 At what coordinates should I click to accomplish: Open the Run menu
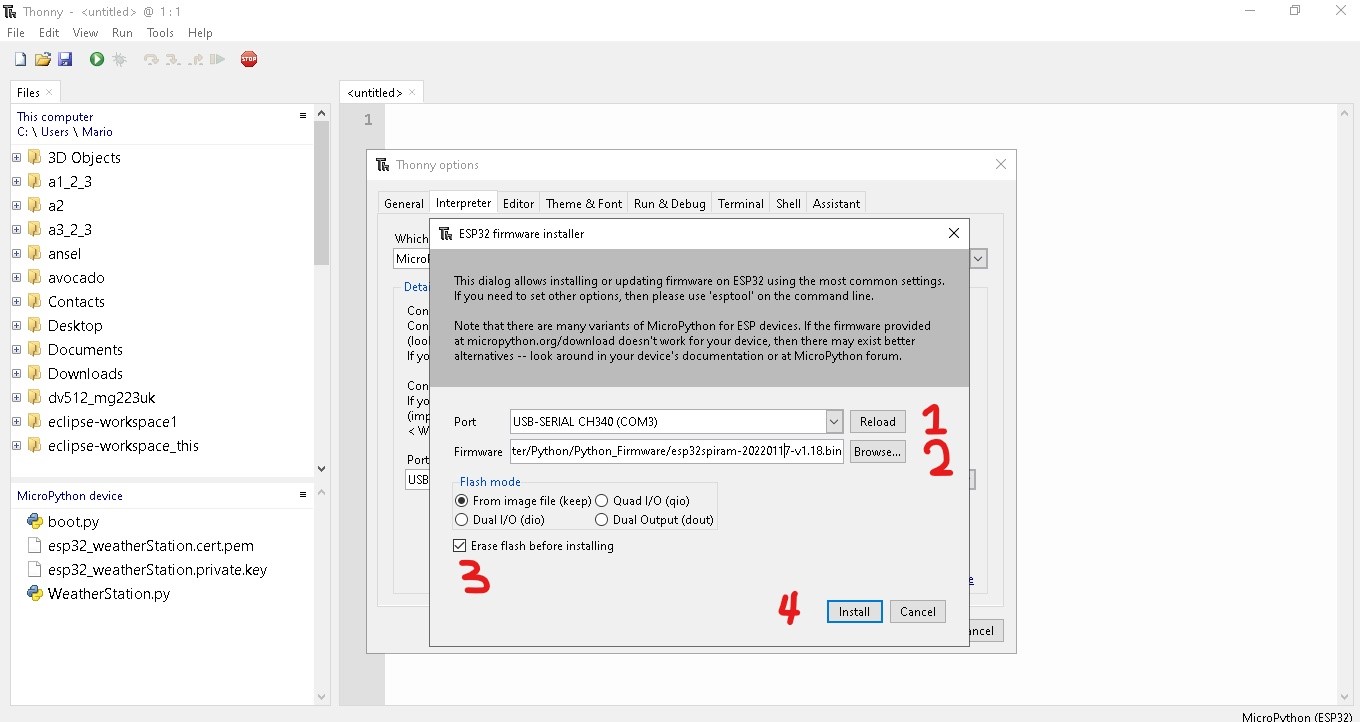coord(122,33)
